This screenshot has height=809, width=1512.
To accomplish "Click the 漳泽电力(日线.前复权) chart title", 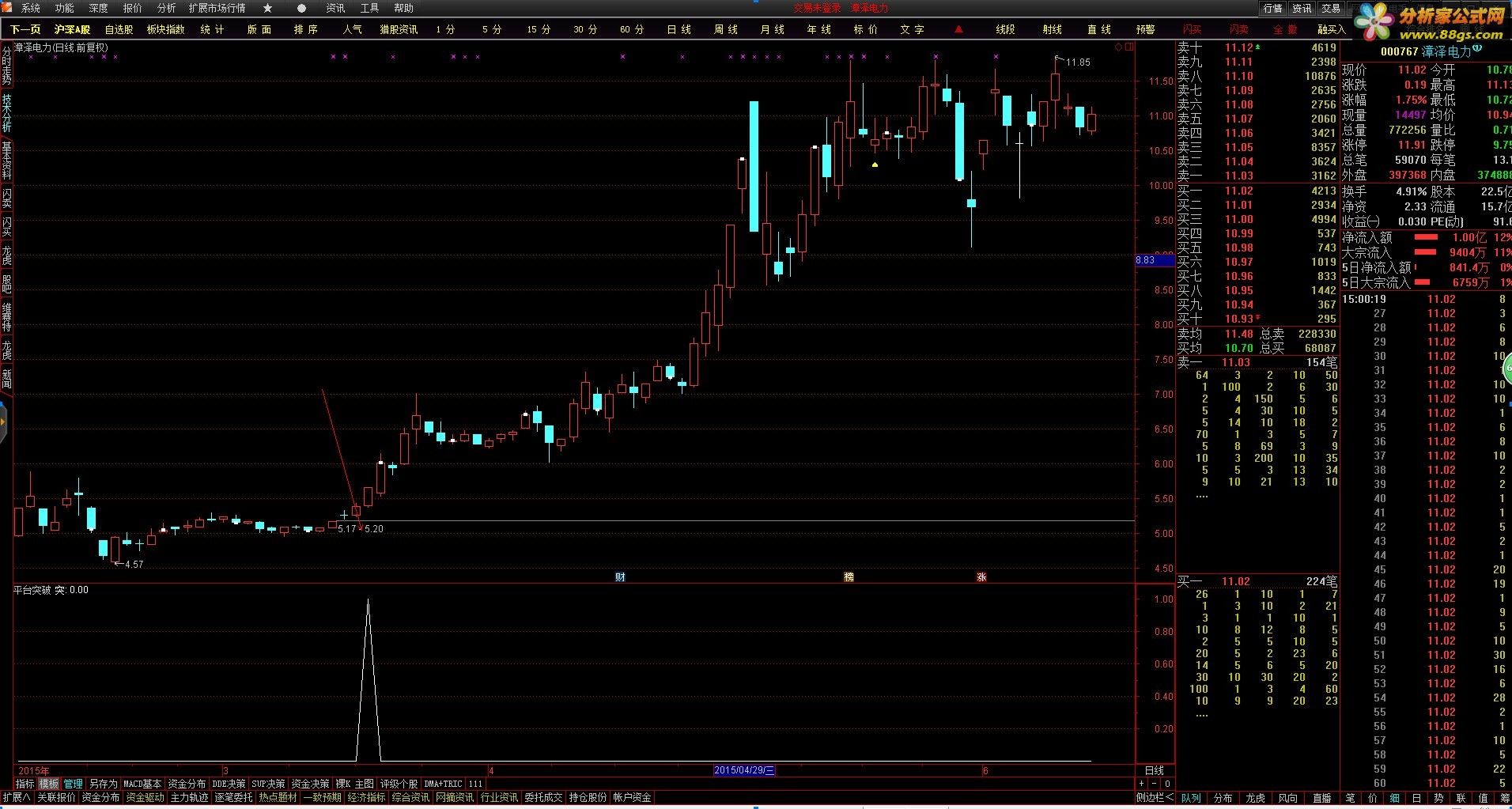I will [61, 47].
